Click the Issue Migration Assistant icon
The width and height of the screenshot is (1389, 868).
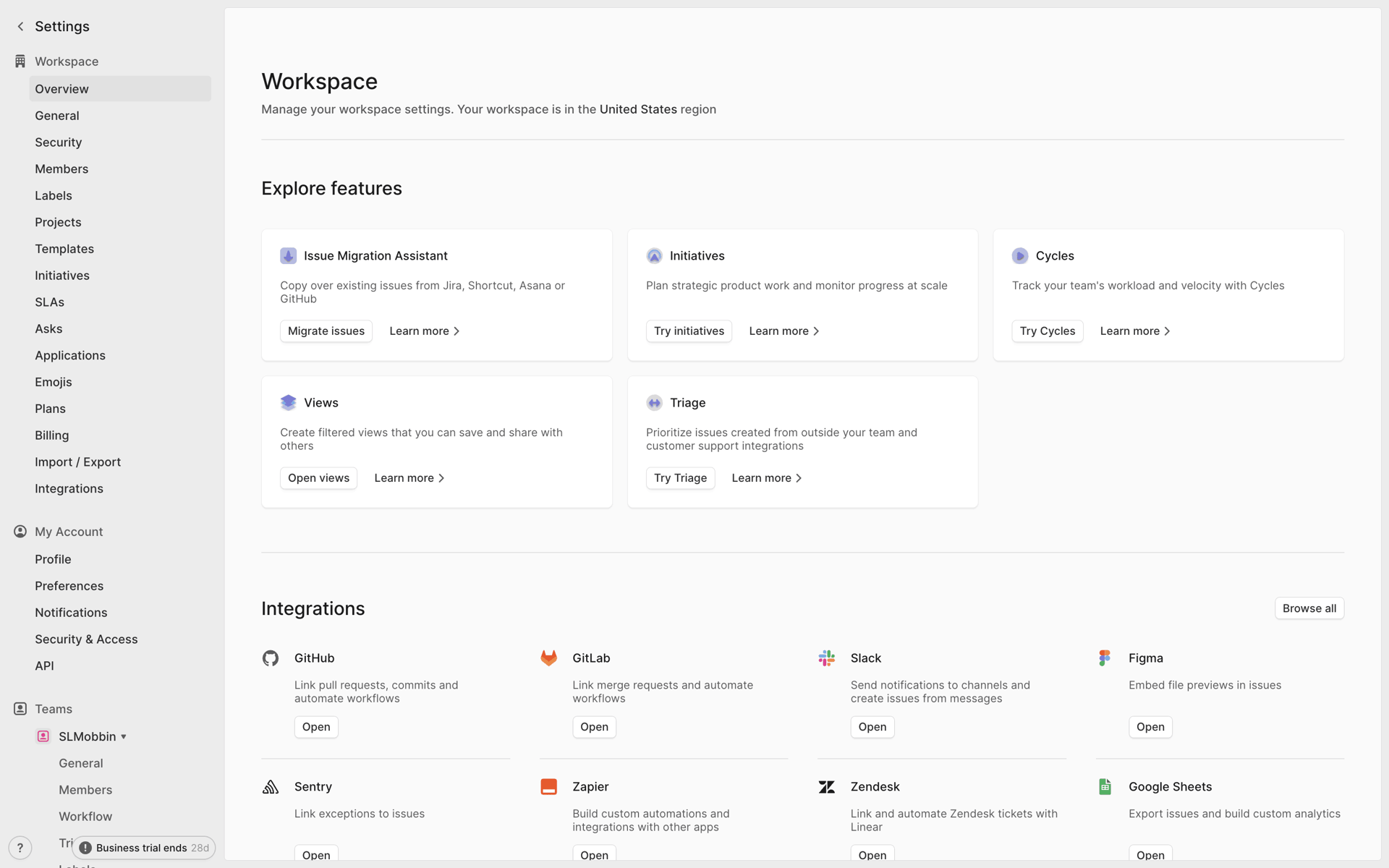click(289, 256)
